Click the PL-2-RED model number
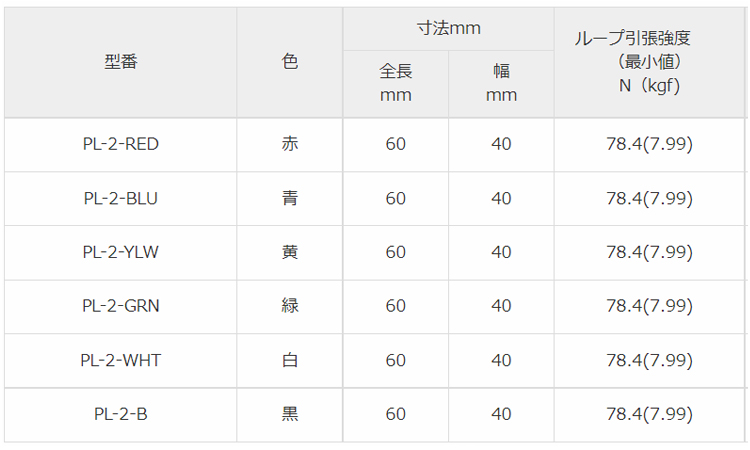Image resolution: width=750 pixels, height=450 pixels. [120, 144]
